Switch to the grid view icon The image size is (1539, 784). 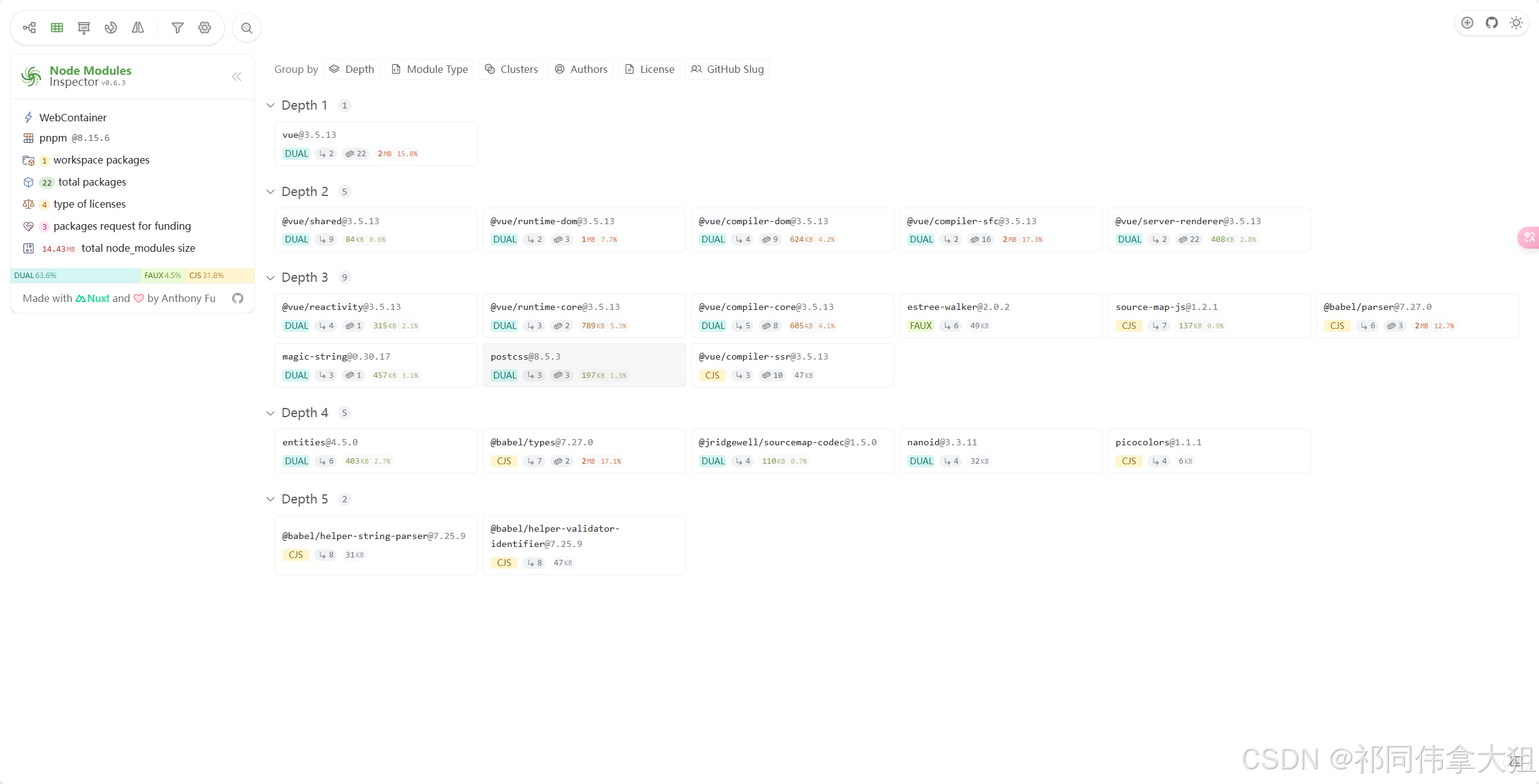(x=57, y=28)
